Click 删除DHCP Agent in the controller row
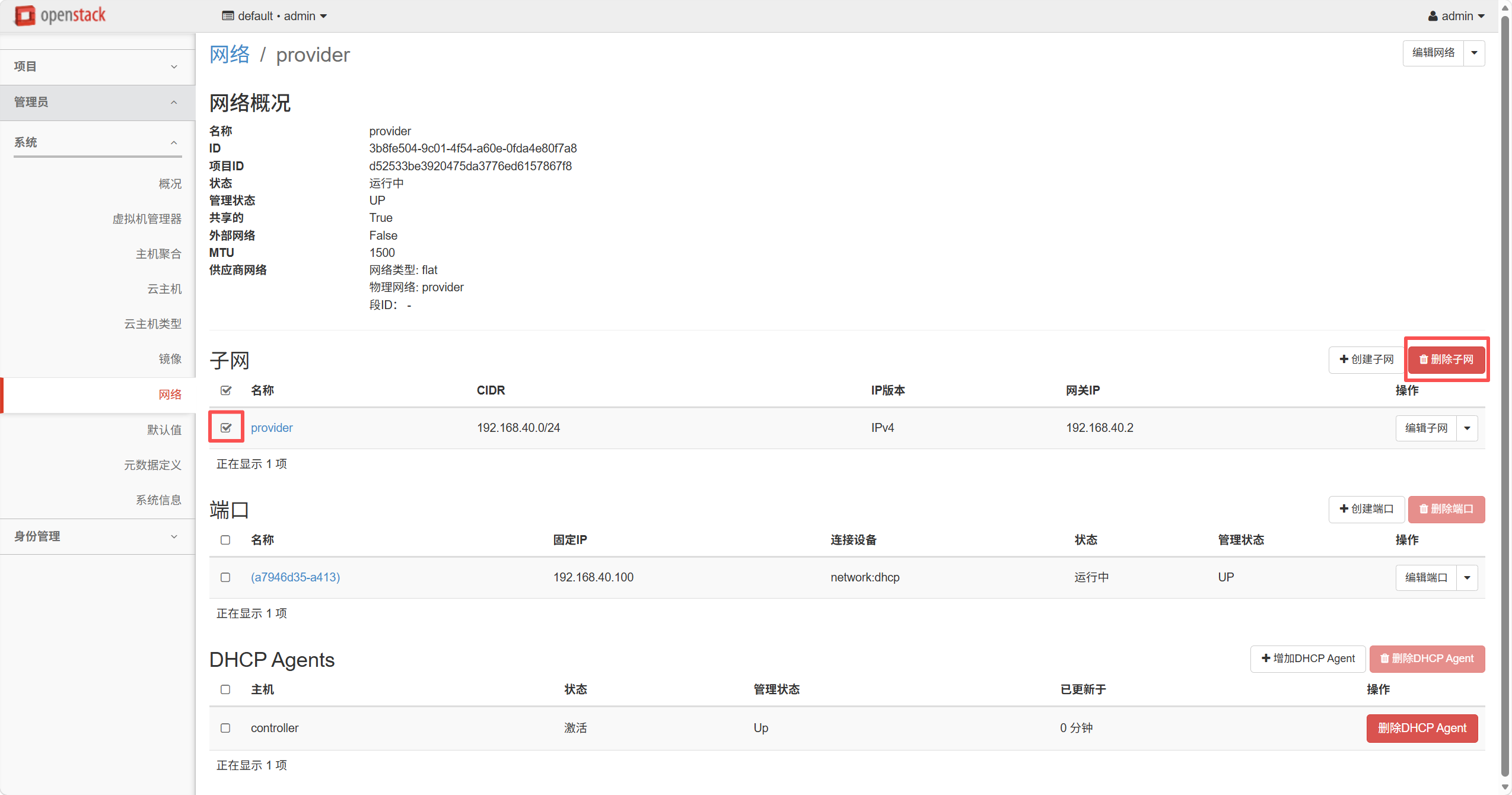Viewport: 1512px width, 795px height. 1422,728
